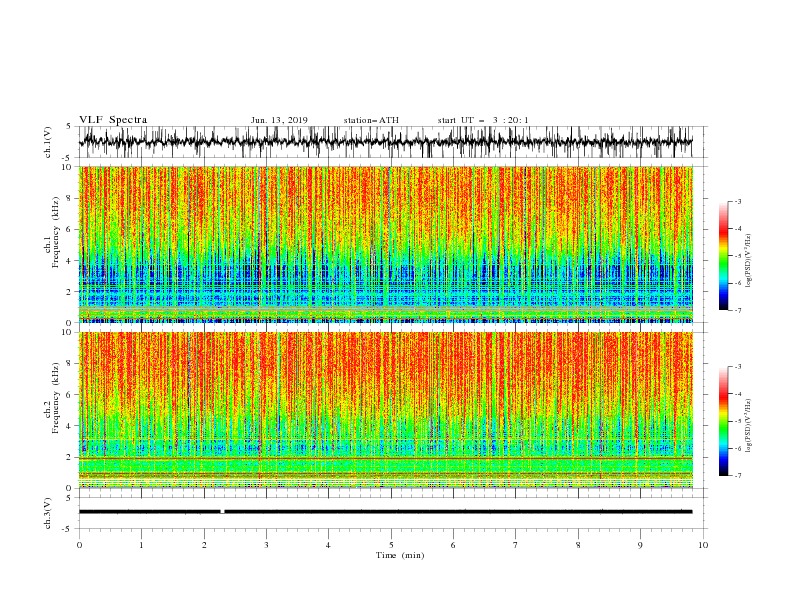The image size is (792, 612).
Task: Click time axis tick label "7"
Action: tap(516, 545)
